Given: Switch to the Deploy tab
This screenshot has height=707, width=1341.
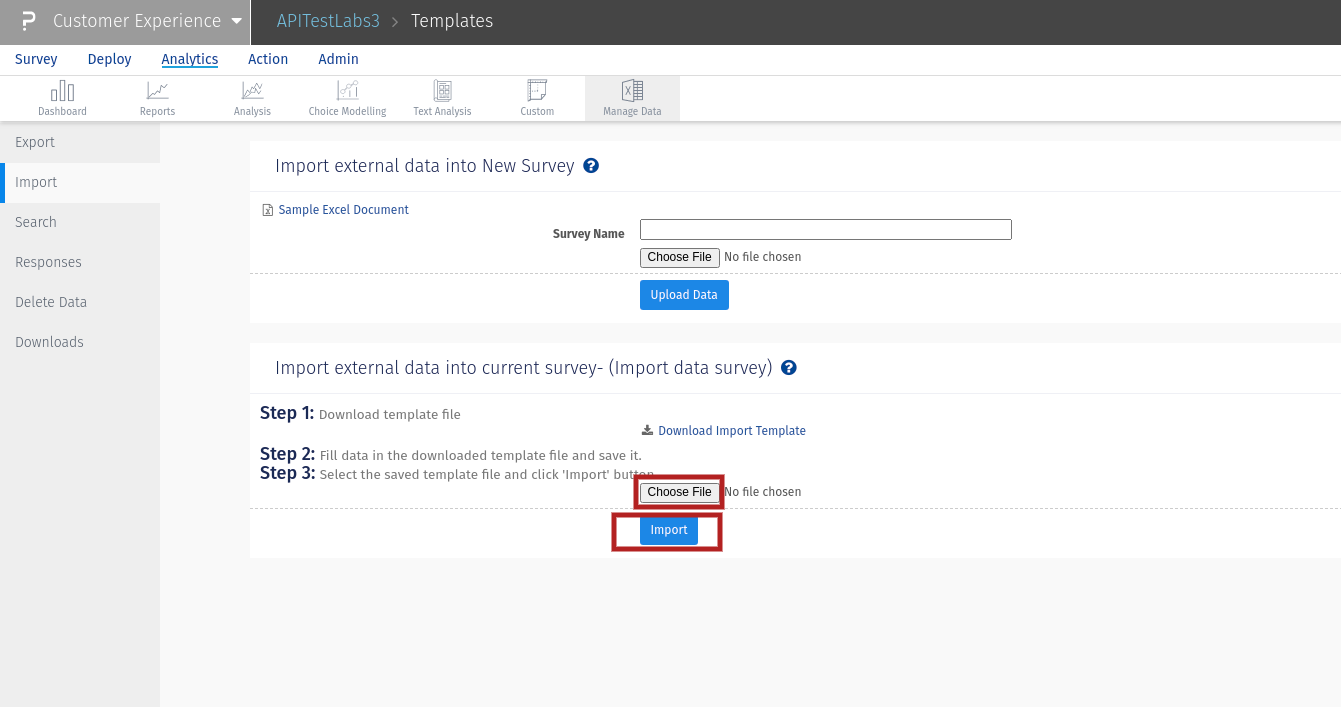Looking at the screenshot, I should [110, 59].
